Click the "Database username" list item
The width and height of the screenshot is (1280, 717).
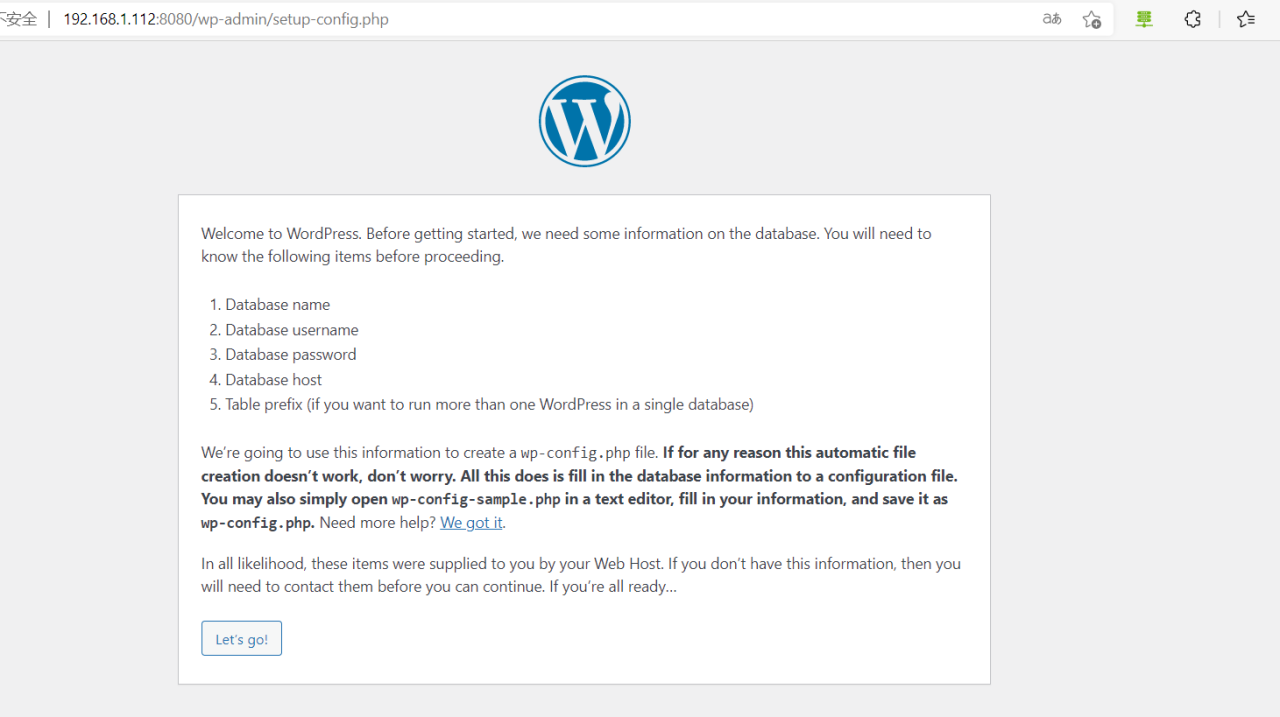291,329
